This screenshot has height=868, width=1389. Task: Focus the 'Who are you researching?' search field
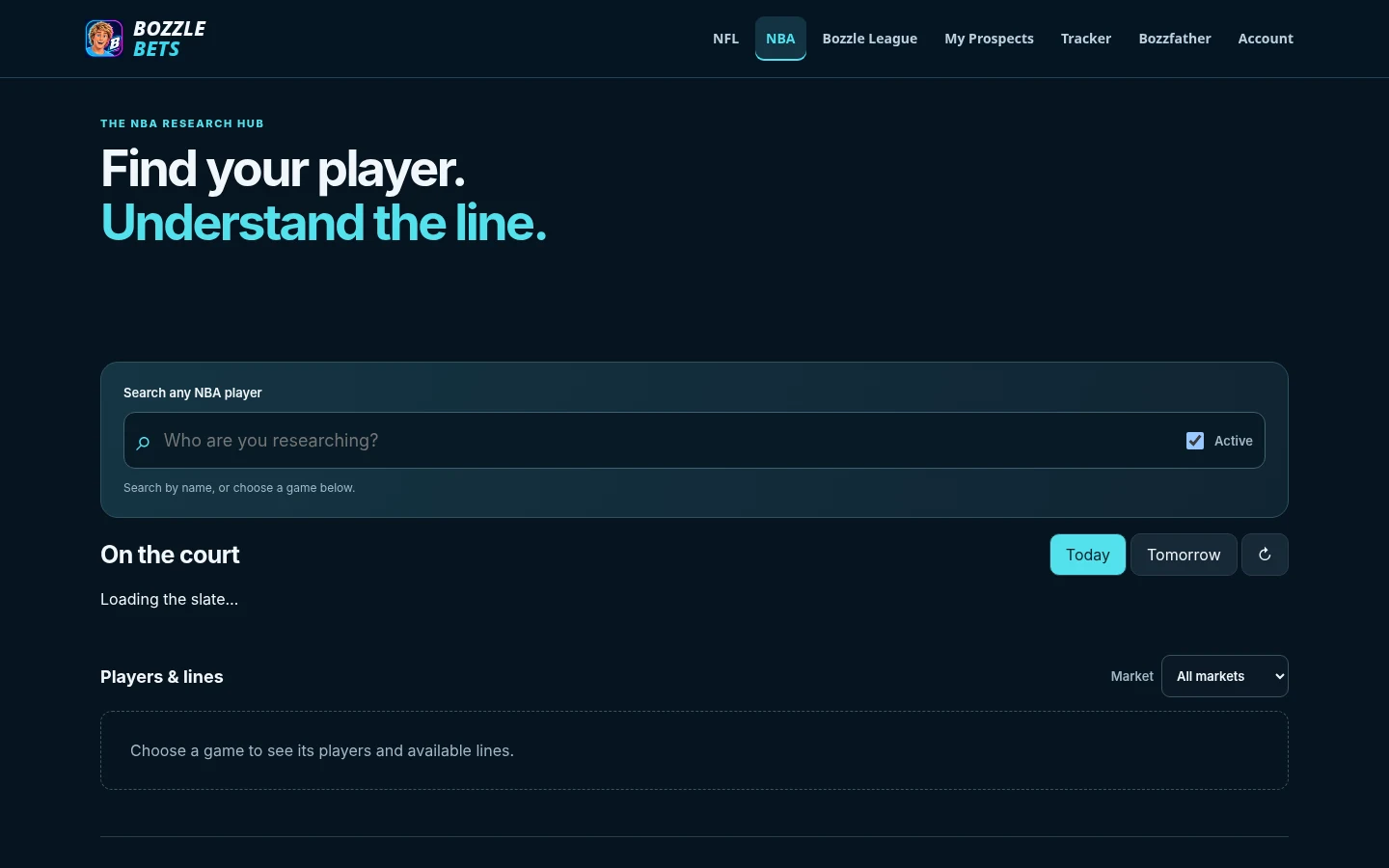[666, 441]
